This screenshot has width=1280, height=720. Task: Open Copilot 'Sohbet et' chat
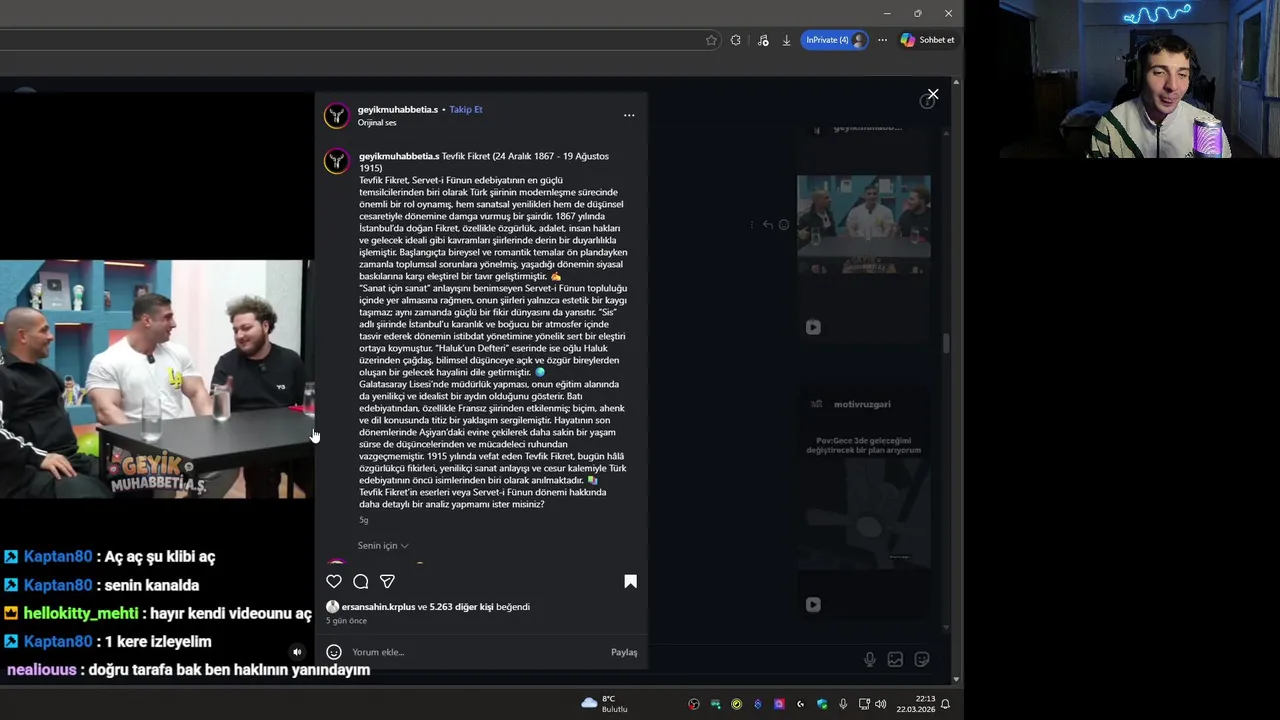(927, 40)
